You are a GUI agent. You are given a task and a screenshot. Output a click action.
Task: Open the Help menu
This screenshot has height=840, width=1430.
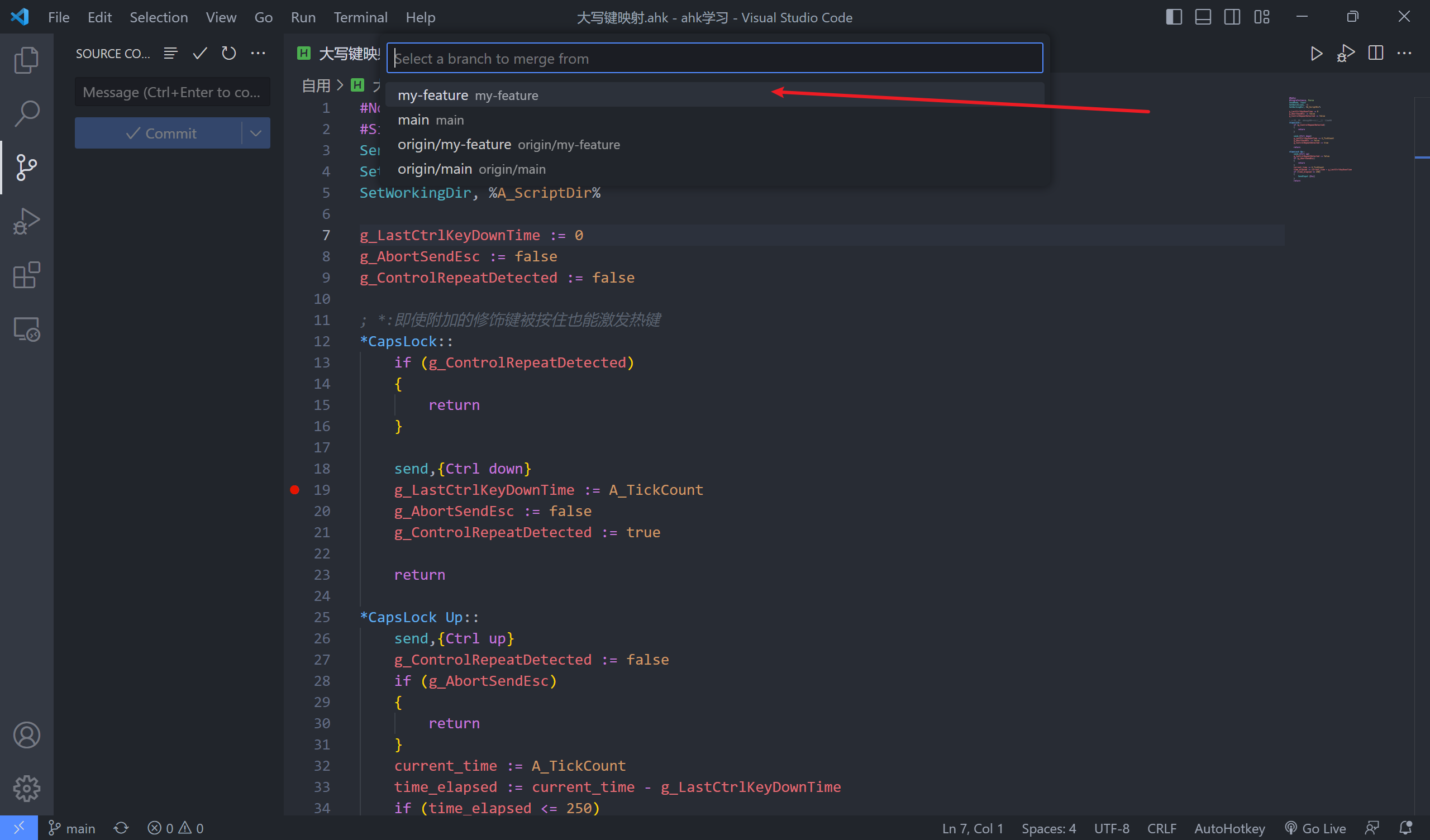[x=420, y=17]
